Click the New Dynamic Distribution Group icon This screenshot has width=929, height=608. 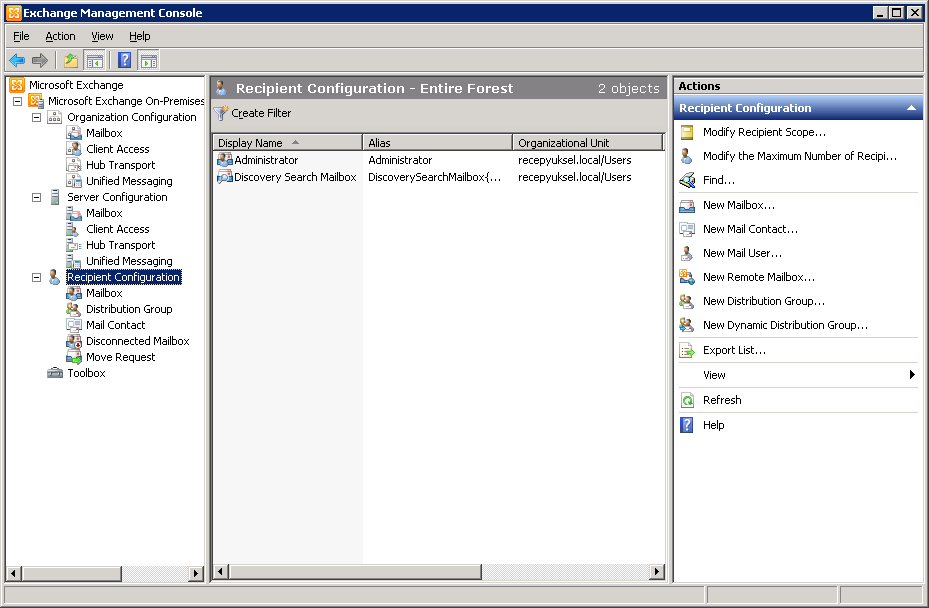point(687,325)
